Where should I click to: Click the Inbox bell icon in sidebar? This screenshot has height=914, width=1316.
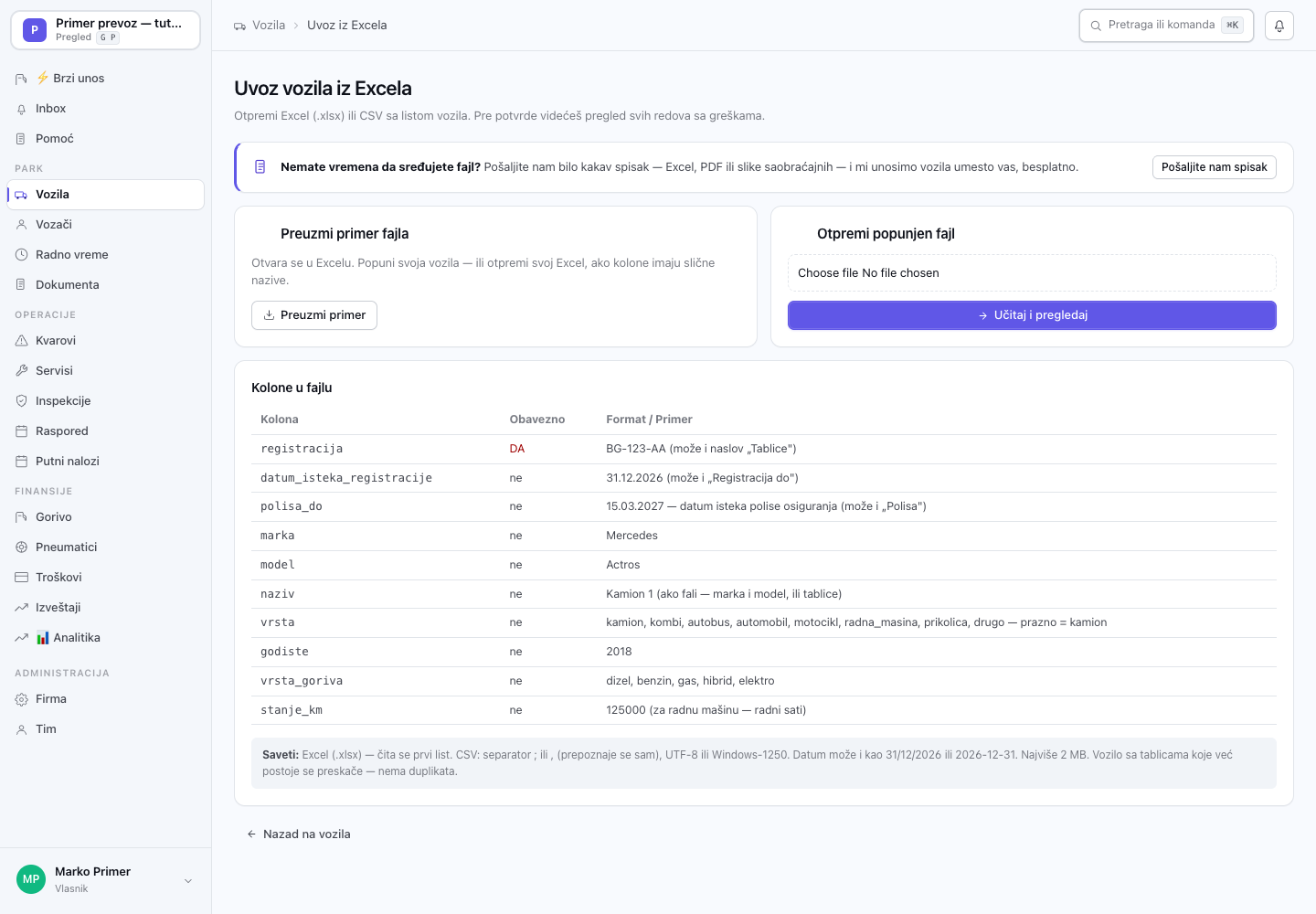pyautogui.click(x=22, y=109)
